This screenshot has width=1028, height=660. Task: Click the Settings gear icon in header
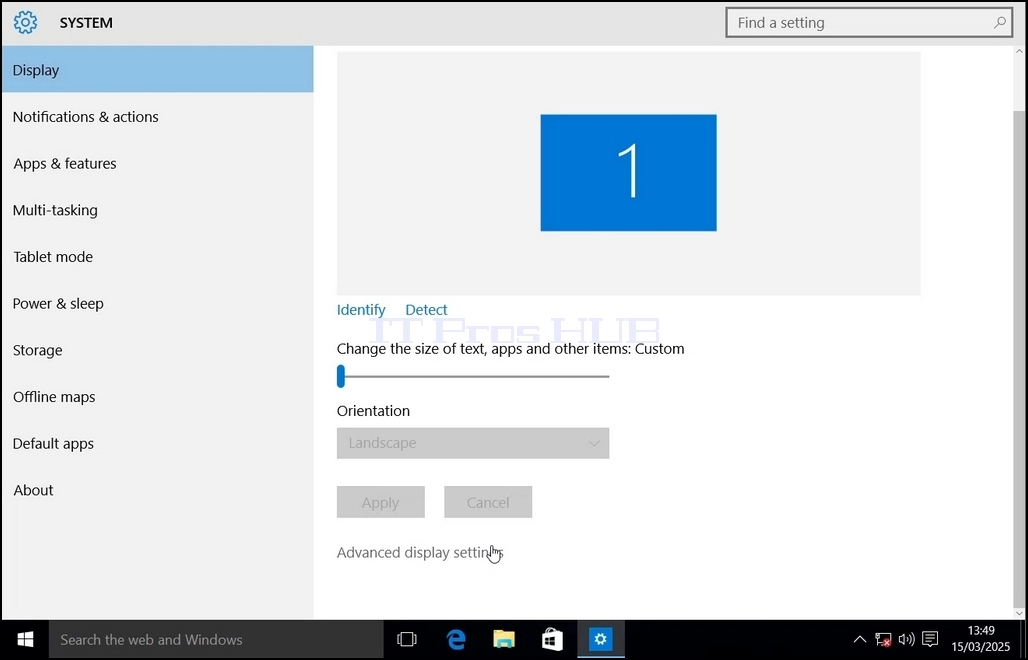(26, 23)
